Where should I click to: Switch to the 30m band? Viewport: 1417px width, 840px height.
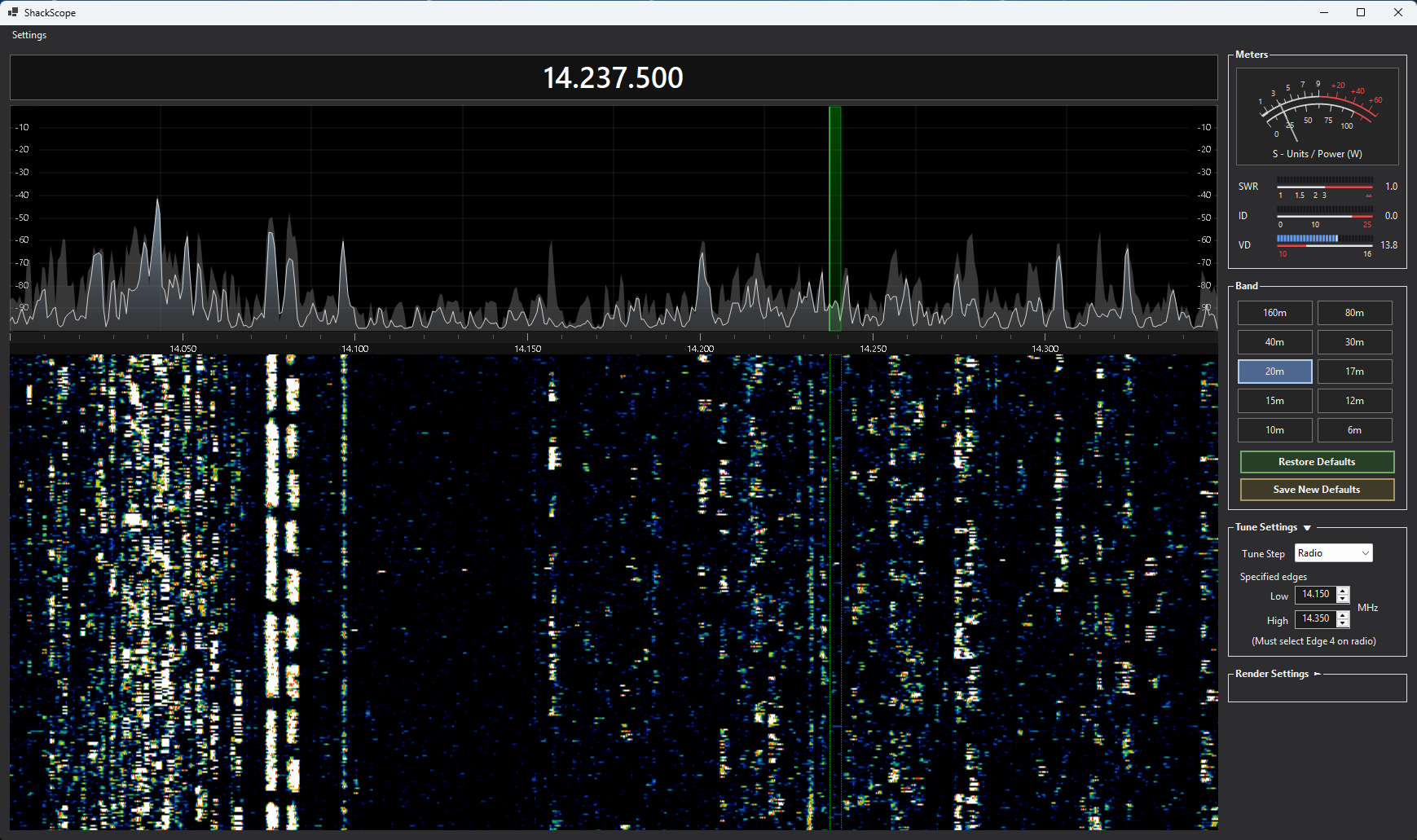[x=1354, y=342]
